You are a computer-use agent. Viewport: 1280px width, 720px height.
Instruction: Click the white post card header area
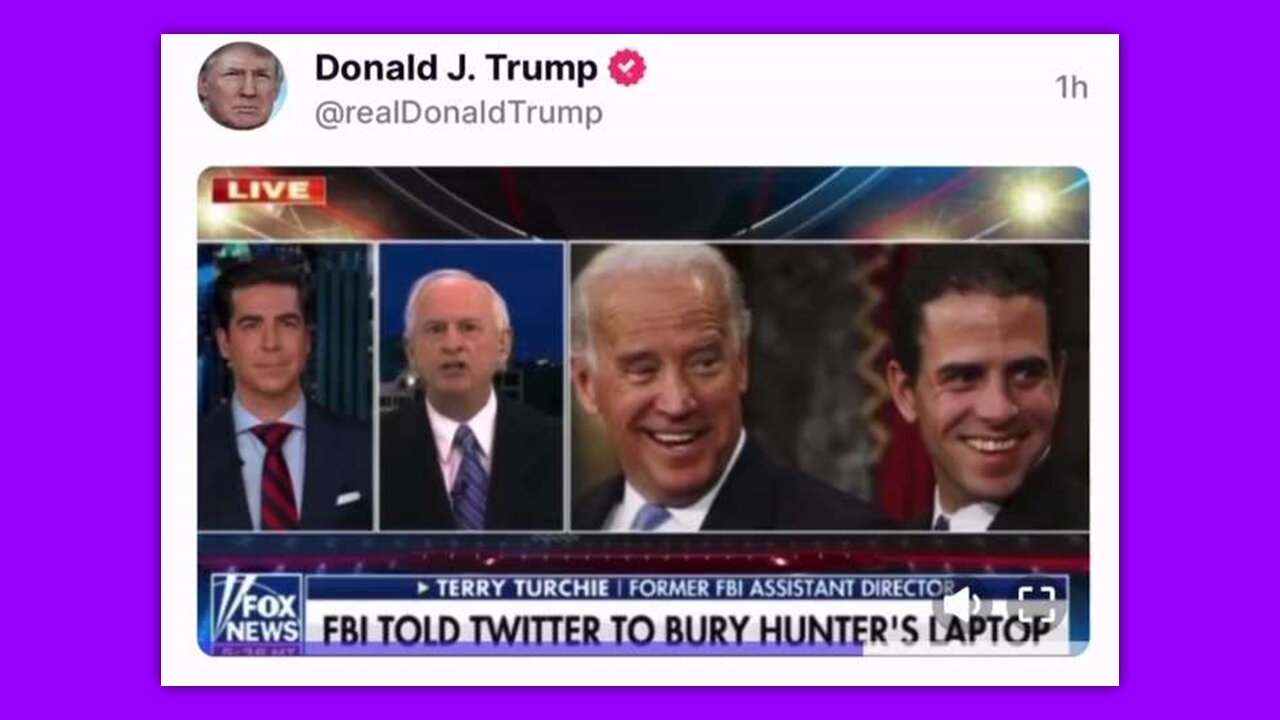coord(640,98)
